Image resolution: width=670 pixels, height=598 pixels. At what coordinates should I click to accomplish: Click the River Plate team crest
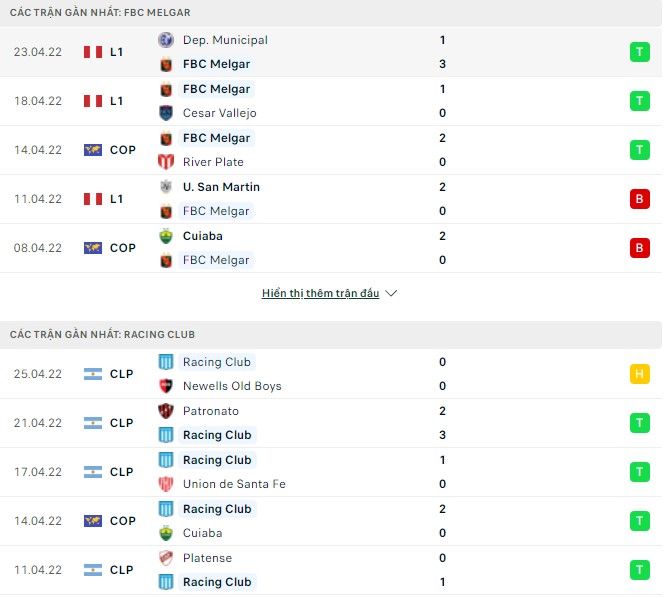pyautogui.click(x=166, y=162)
